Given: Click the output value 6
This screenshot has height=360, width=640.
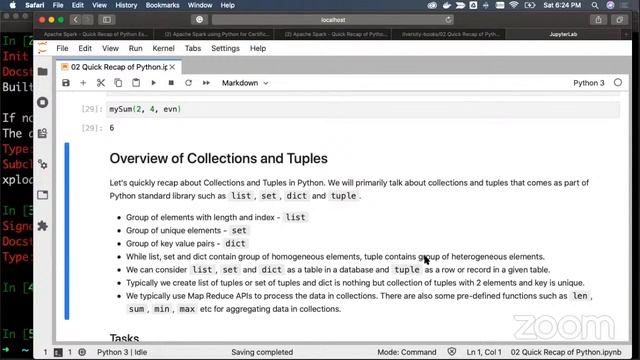Looking at the screenshot, I should coord(112,128).
